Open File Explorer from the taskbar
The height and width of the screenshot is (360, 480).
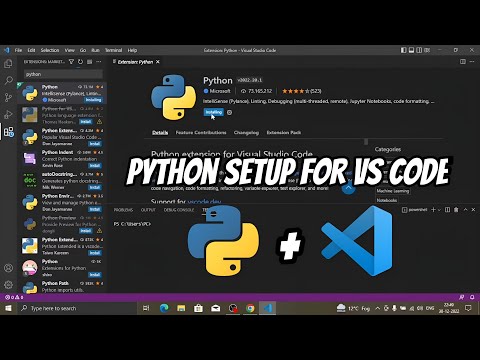click(x=181, y=308)
